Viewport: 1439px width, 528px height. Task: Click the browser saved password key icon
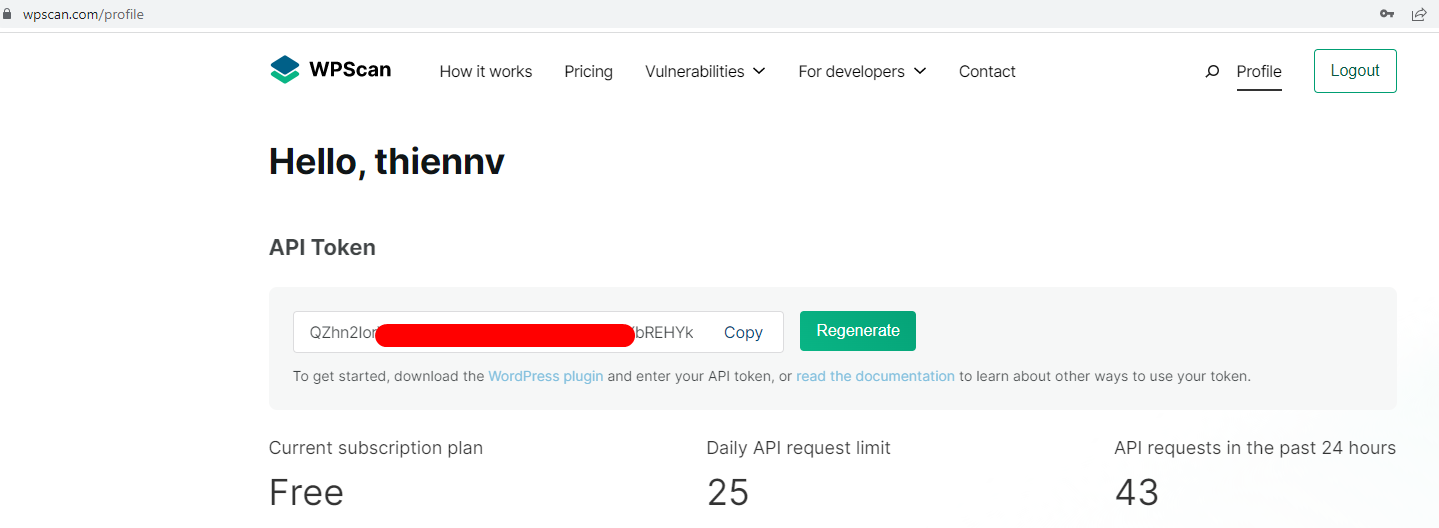coord(1387,14)
